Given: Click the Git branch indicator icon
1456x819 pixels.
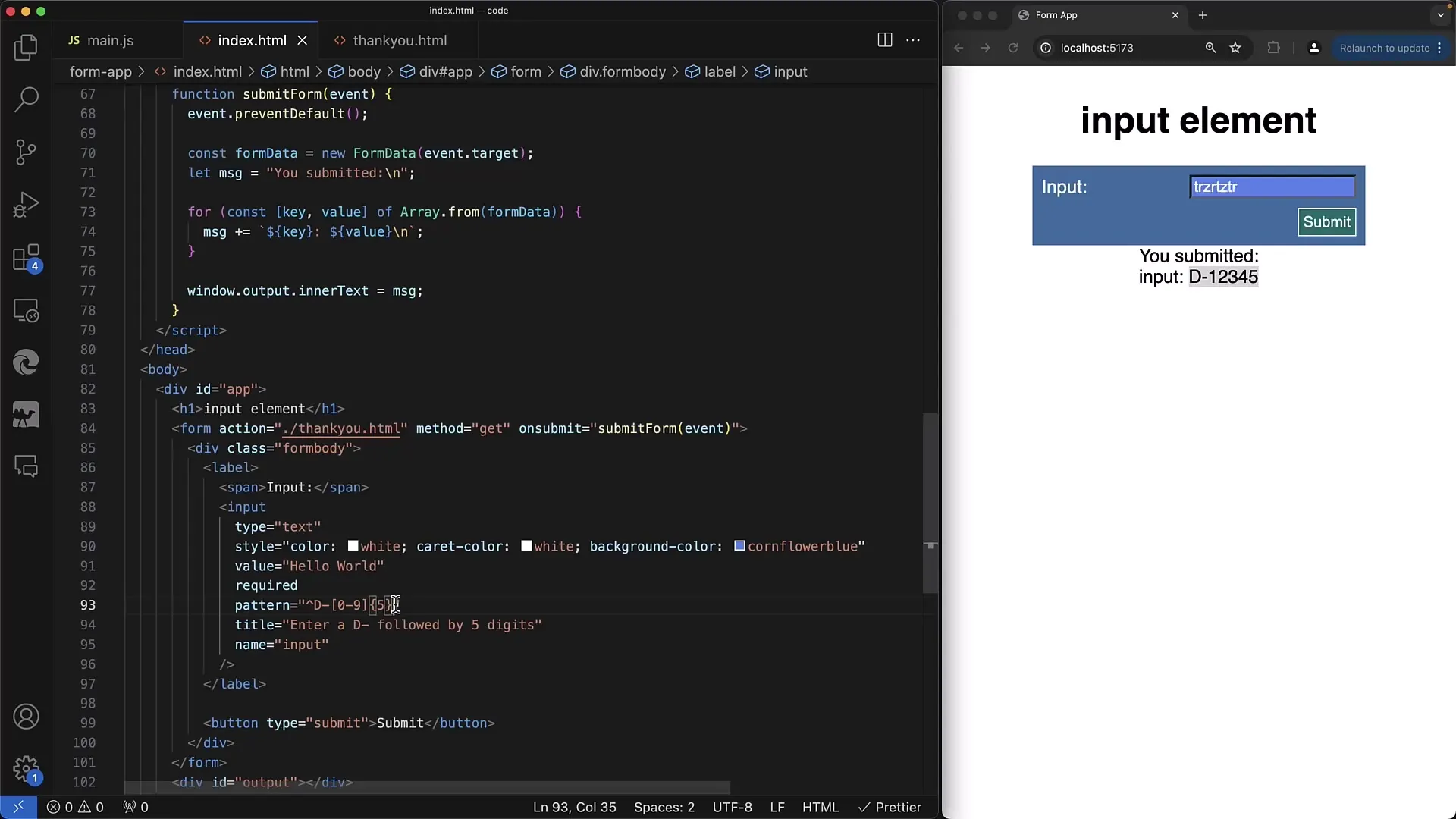Looking at the screenshot, I should tap(27, 152).
